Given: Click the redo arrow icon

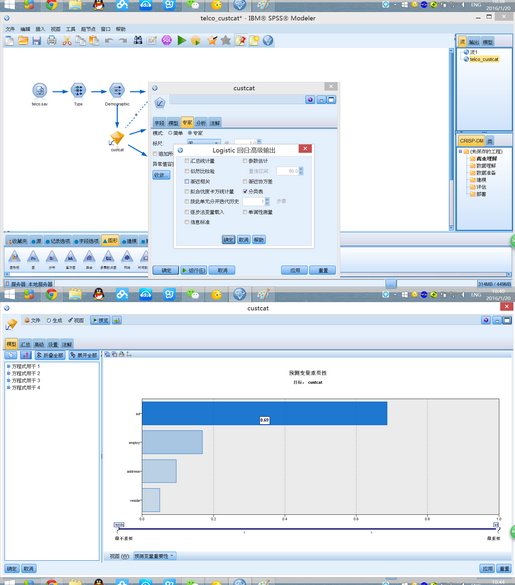Looking at the screenshot, I should pos(123,41).
